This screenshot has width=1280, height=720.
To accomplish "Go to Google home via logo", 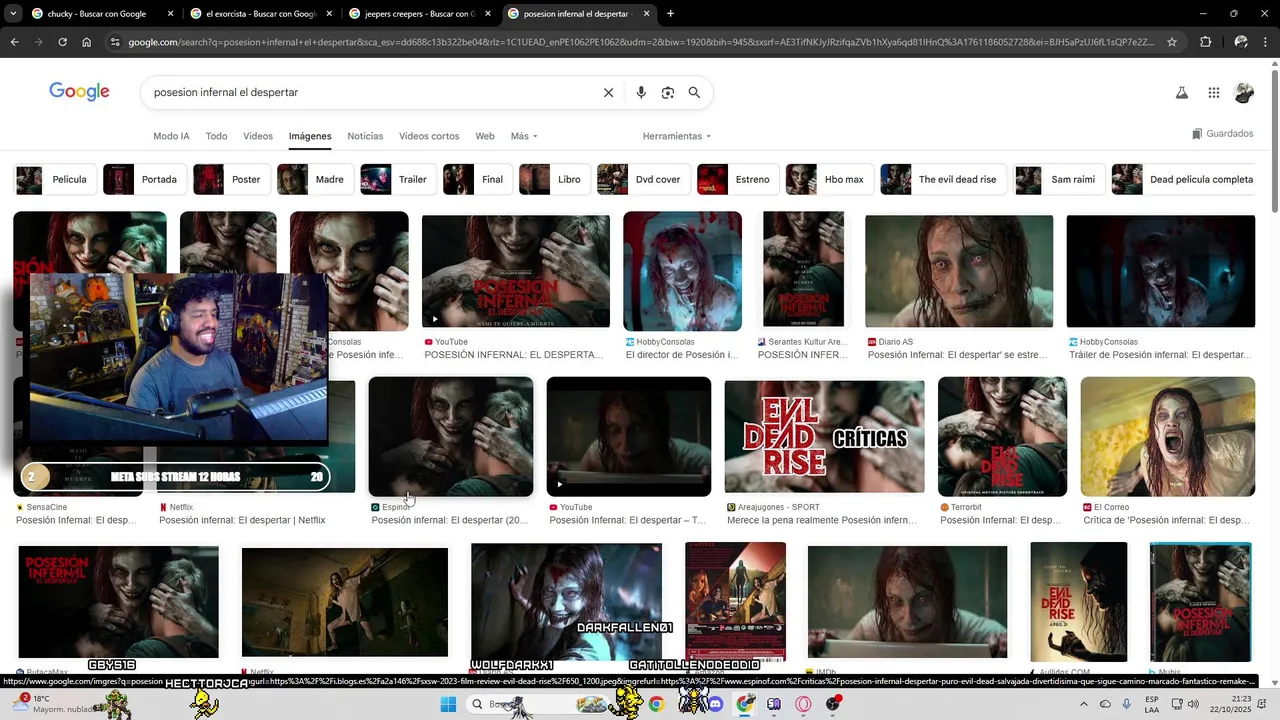I will 79,92.
